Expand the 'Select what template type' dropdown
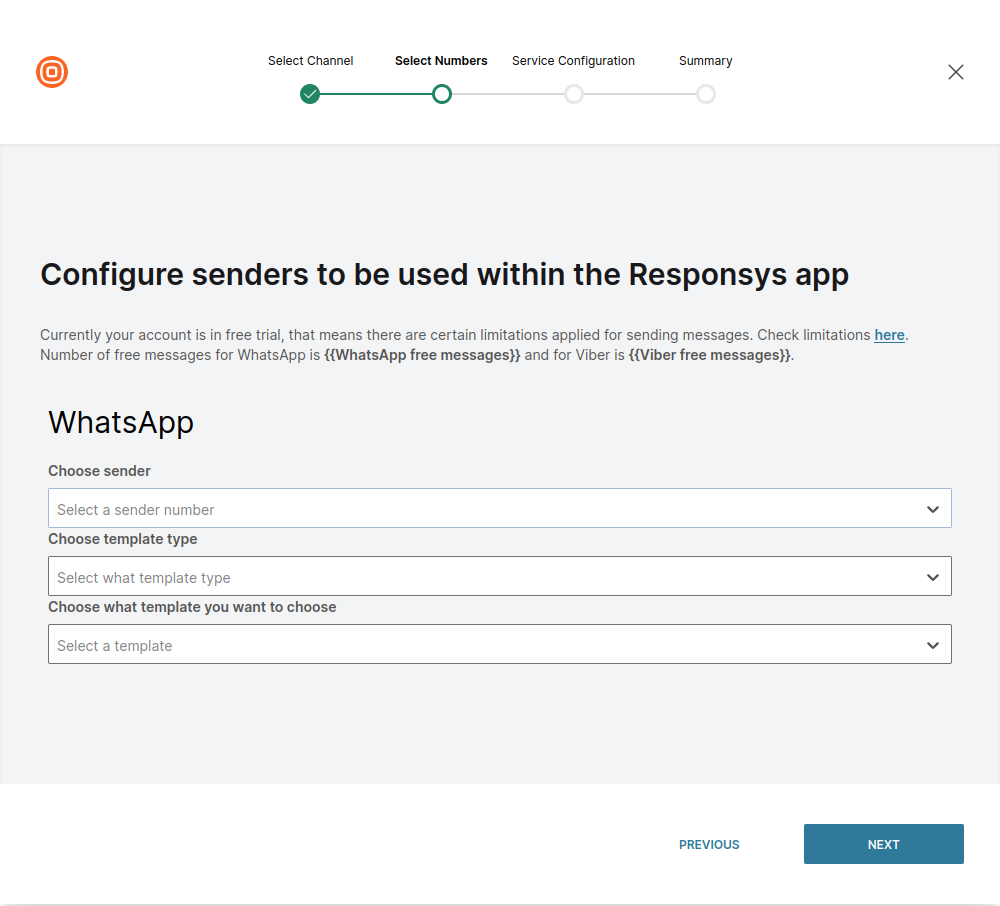 coord(480,577)
